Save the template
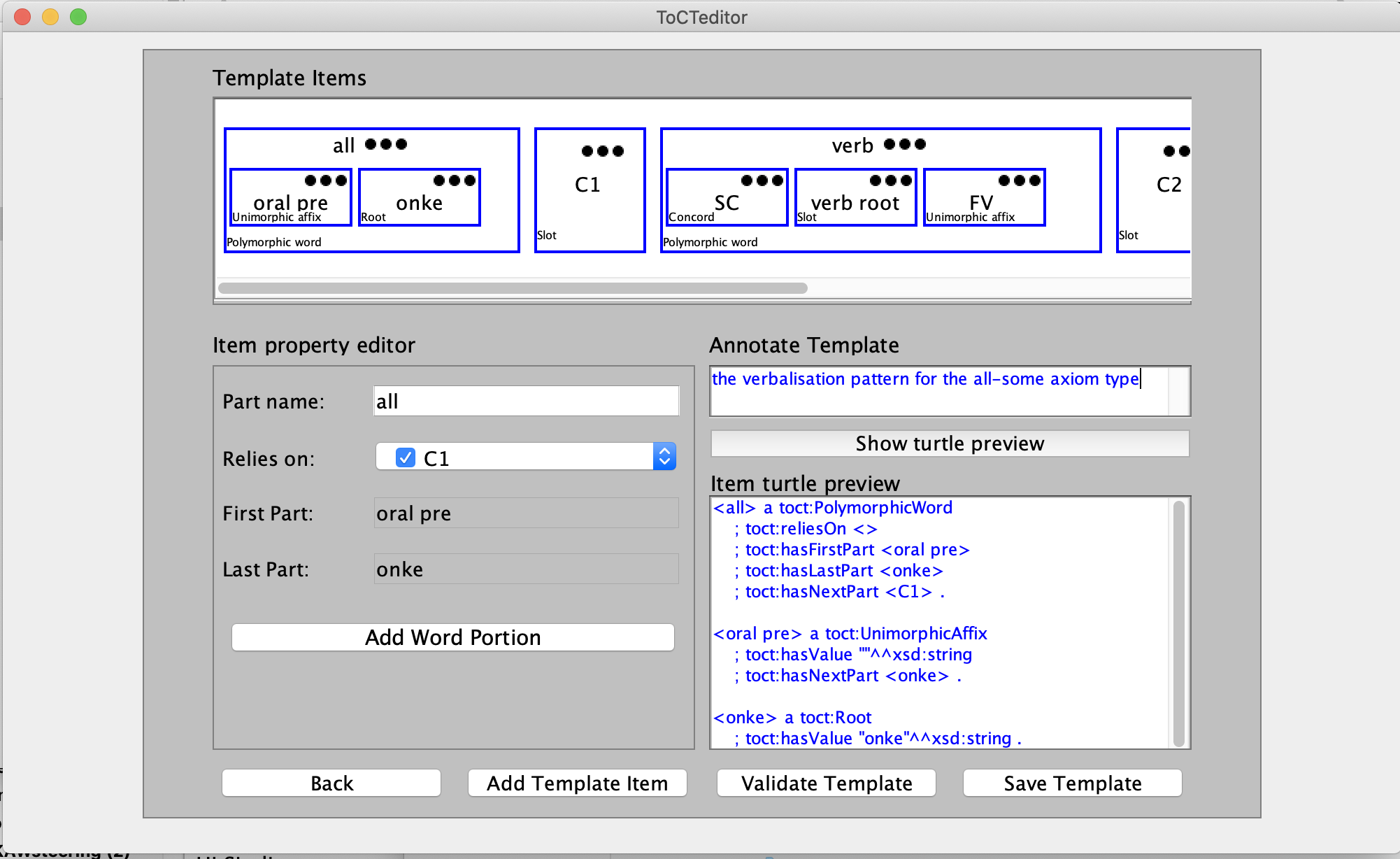The height and width of the screenshot is (859, 1400). click(1072, 783)
